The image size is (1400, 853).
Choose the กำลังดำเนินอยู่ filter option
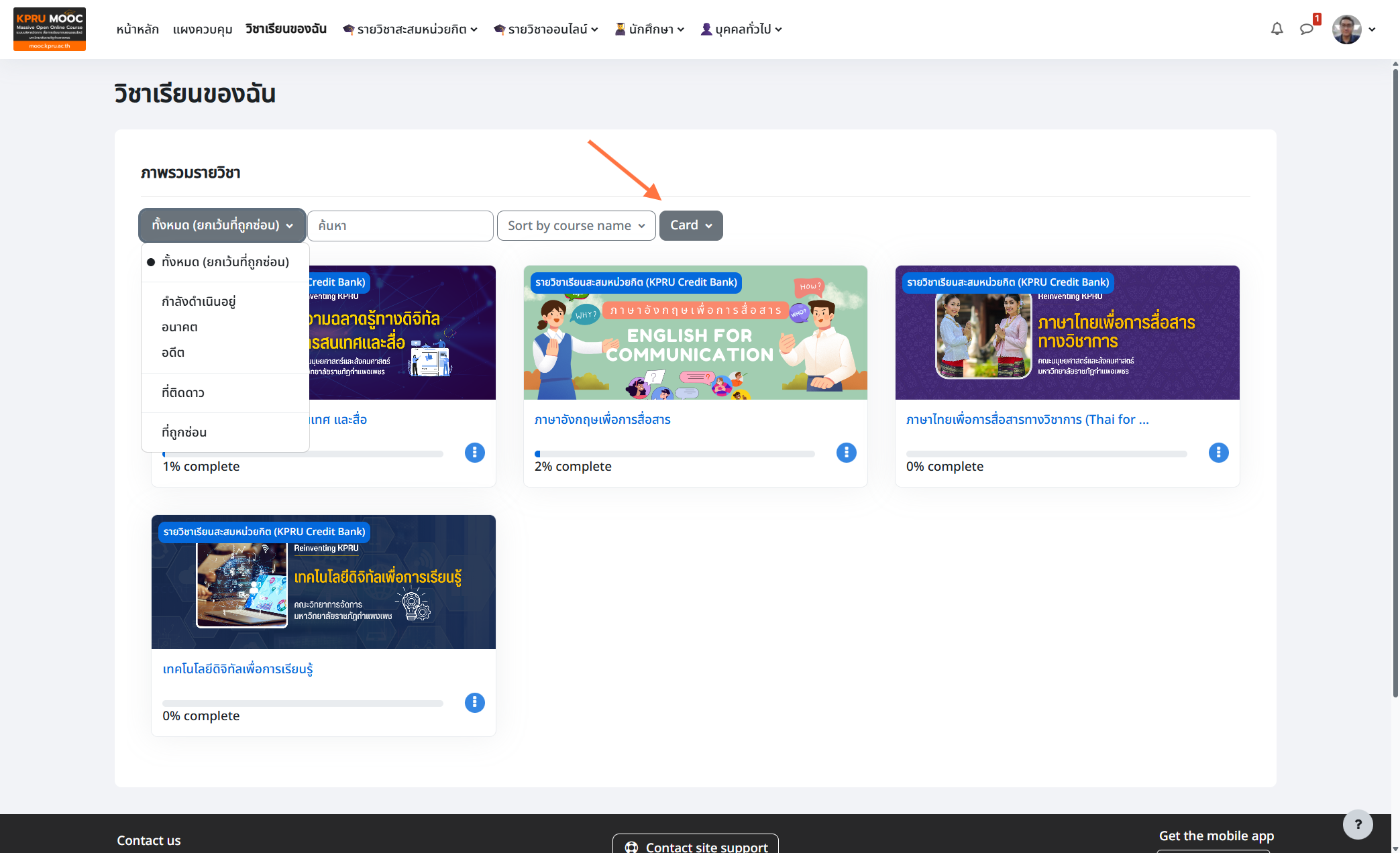(x=225, y=302)
